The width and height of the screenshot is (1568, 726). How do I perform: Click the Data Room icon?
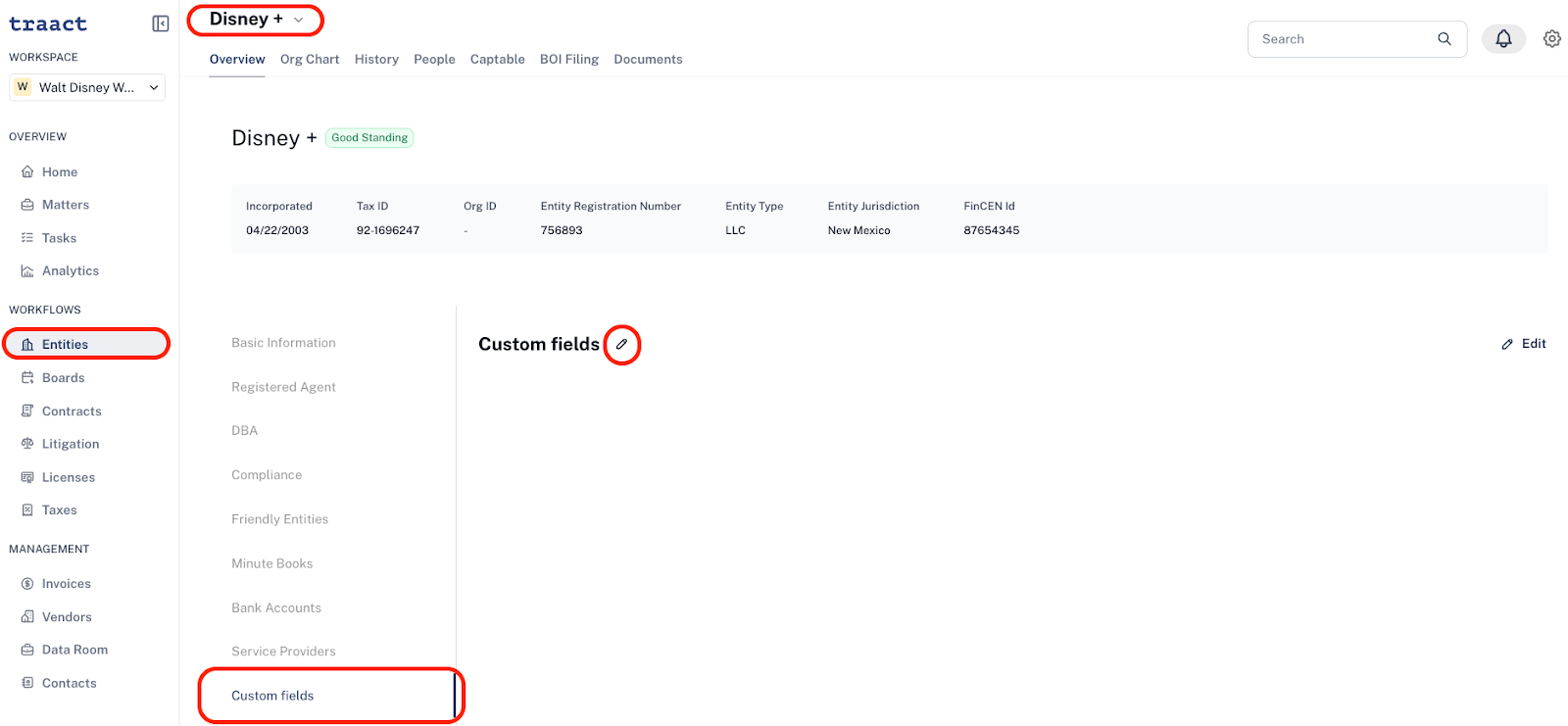(27, 650)
